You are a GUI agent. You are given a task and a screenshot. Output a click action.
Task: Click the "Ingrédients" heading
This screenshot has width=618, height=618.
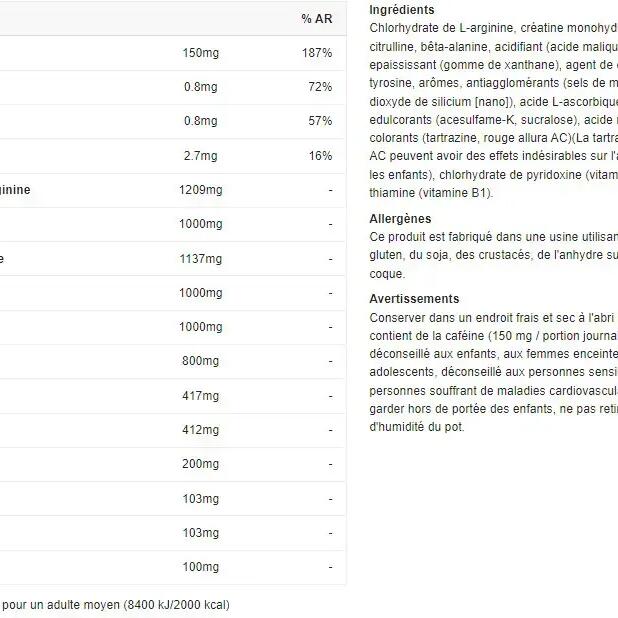(x=402, y=9)
